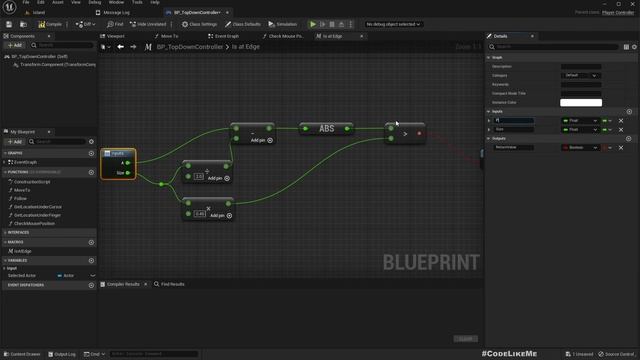The height and width of the screenshot is (360, 640).
Task: Click the Description input field
Action: 581,67
